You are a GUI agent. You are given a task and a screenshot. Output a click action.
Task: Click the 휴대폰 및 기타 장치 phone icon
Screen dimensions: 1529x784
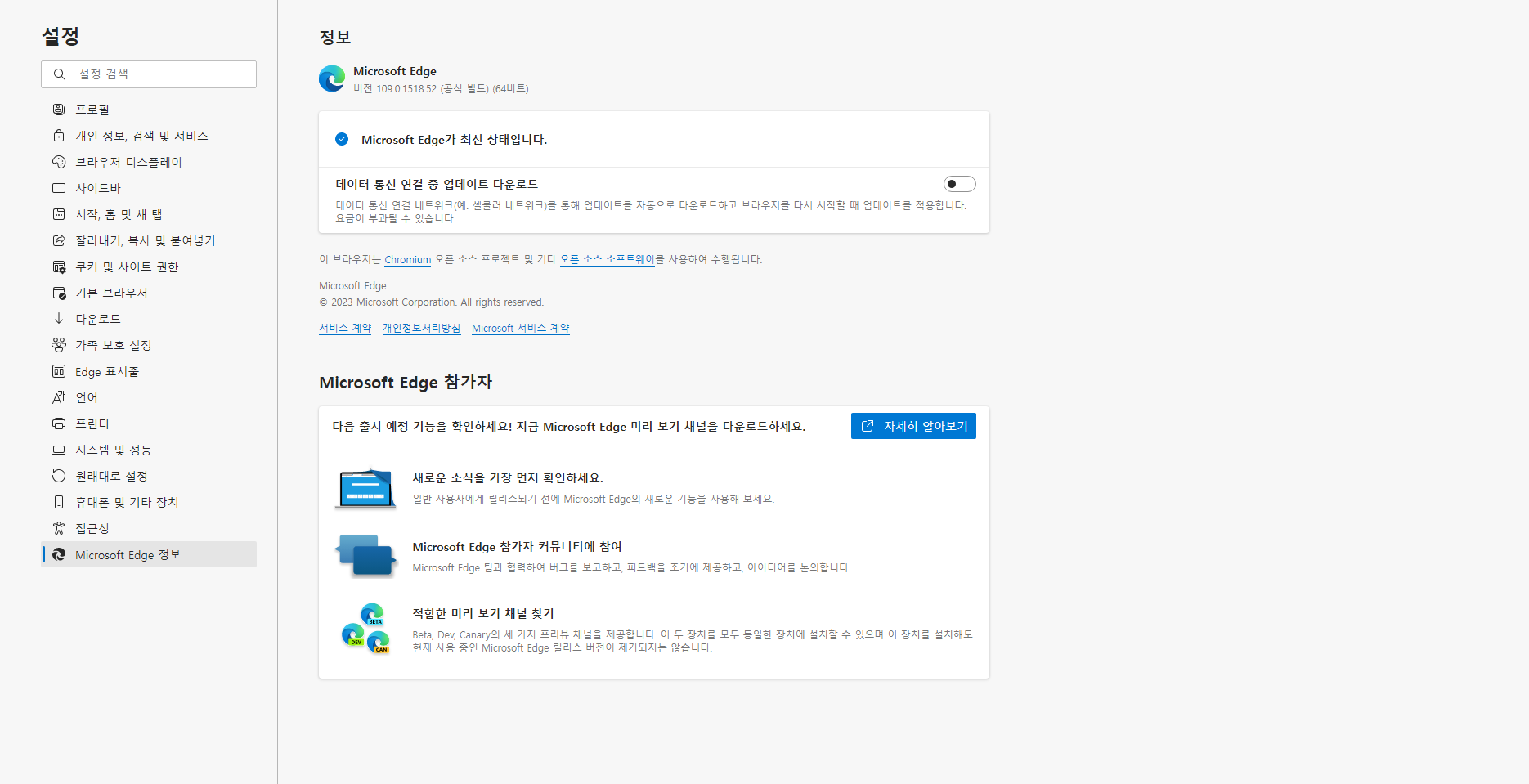pyautogui.click(x=59, y=502)
